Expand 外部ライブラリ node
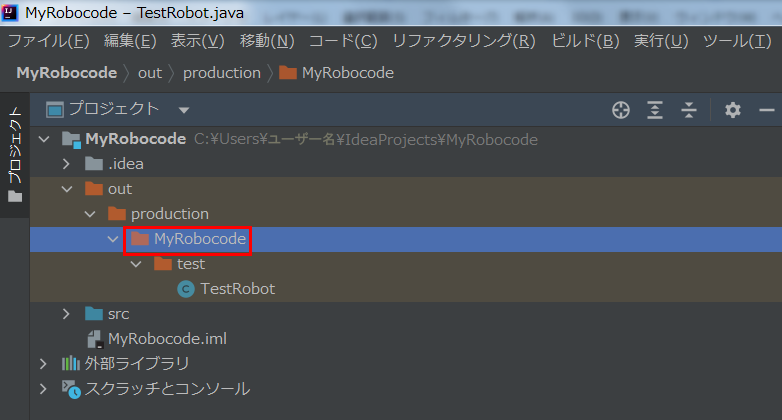 pos(43,363)
